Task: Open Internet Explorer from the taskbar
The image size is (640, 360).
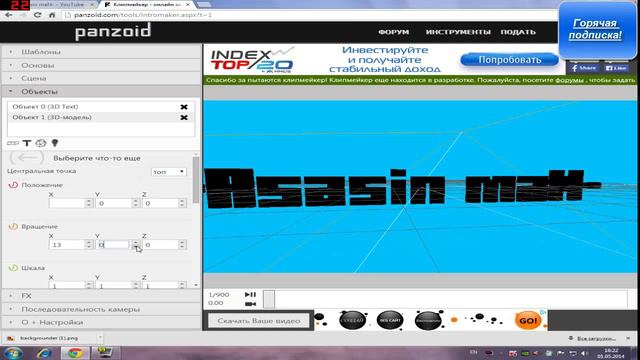Action: [44, 353]
